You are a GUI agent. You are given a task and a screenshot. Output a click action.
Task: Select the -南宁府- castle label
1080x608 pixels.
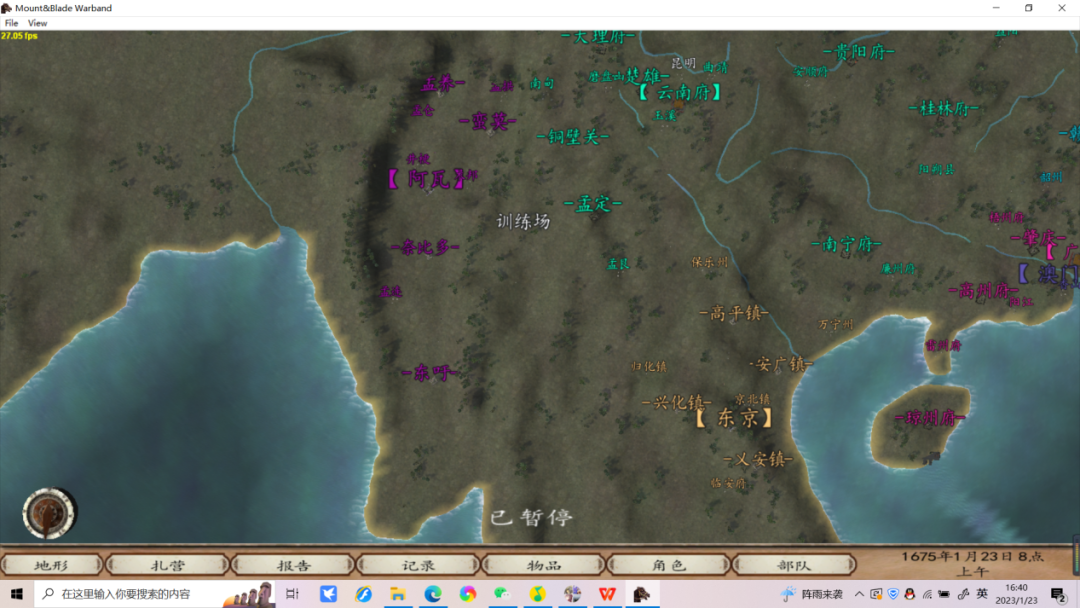[847, 244]
